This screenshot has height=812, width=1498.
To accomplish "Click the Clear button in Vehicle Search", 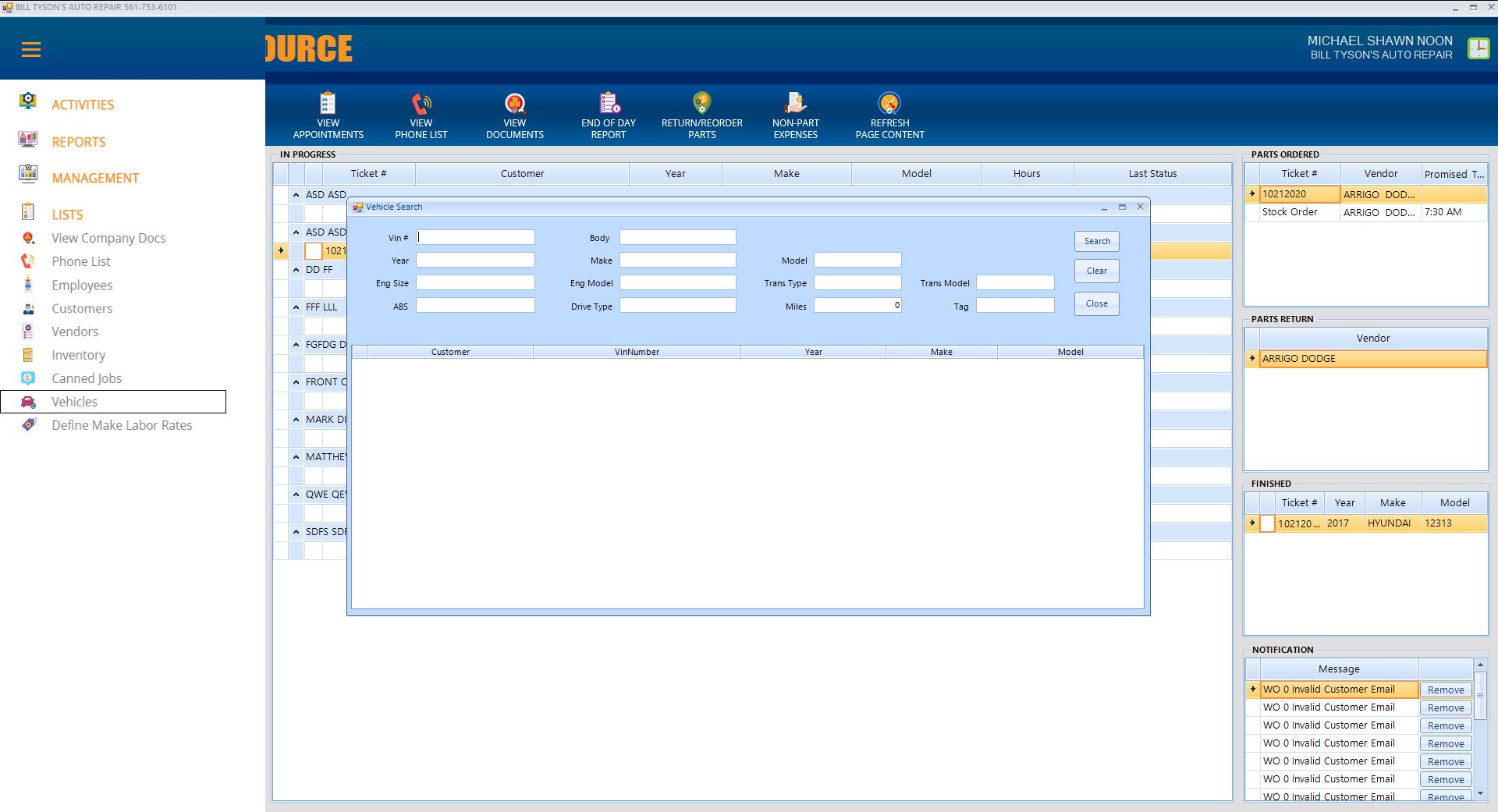I will (x=1096, y=271).
